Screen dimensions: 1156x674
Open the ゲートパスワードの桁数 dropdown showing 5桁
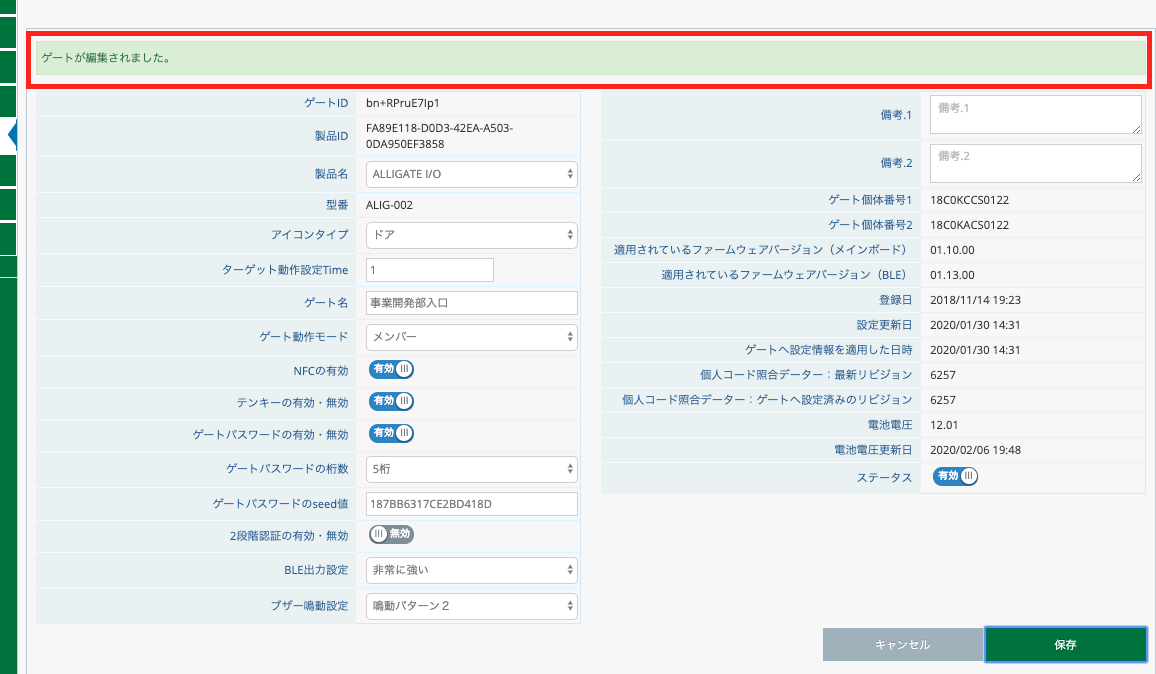tap(472, 469)
